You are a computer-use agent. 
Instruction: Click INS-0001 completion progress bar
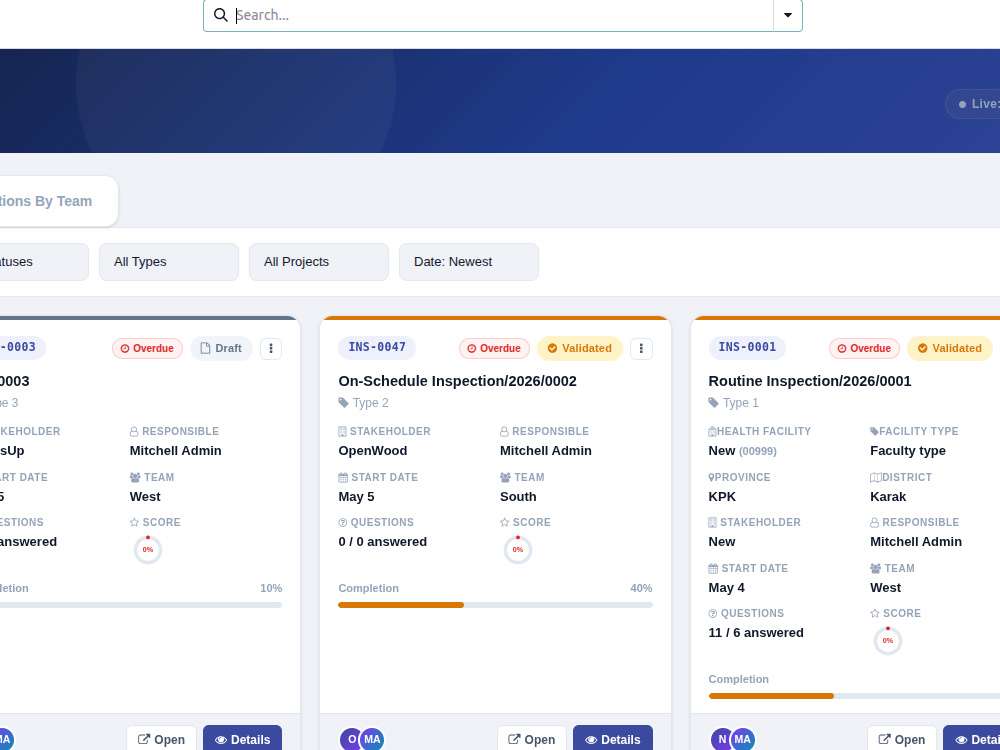point(854,696)
